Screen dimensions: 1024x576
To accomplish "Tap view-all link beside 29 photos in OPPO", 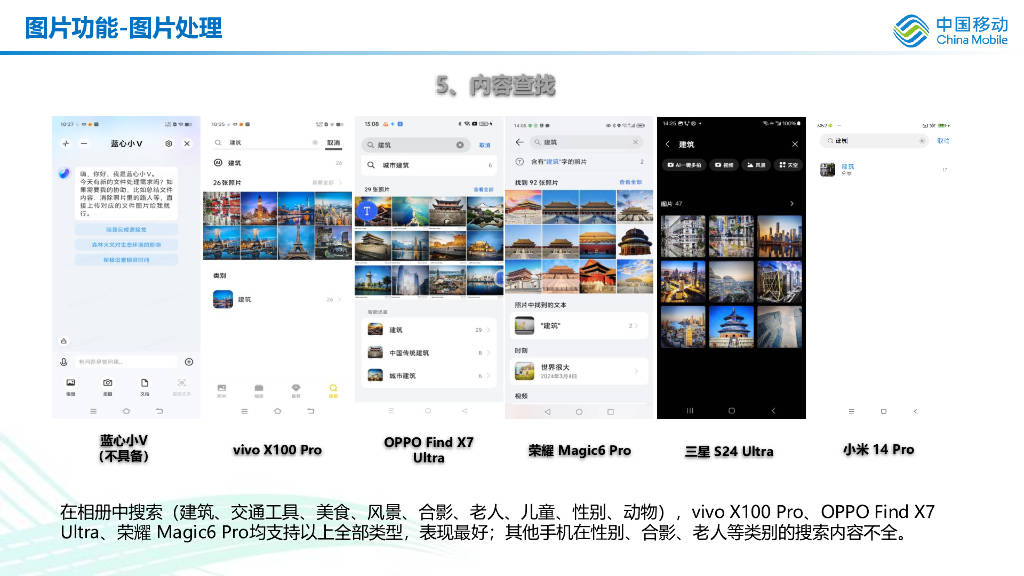I will 483,189.
